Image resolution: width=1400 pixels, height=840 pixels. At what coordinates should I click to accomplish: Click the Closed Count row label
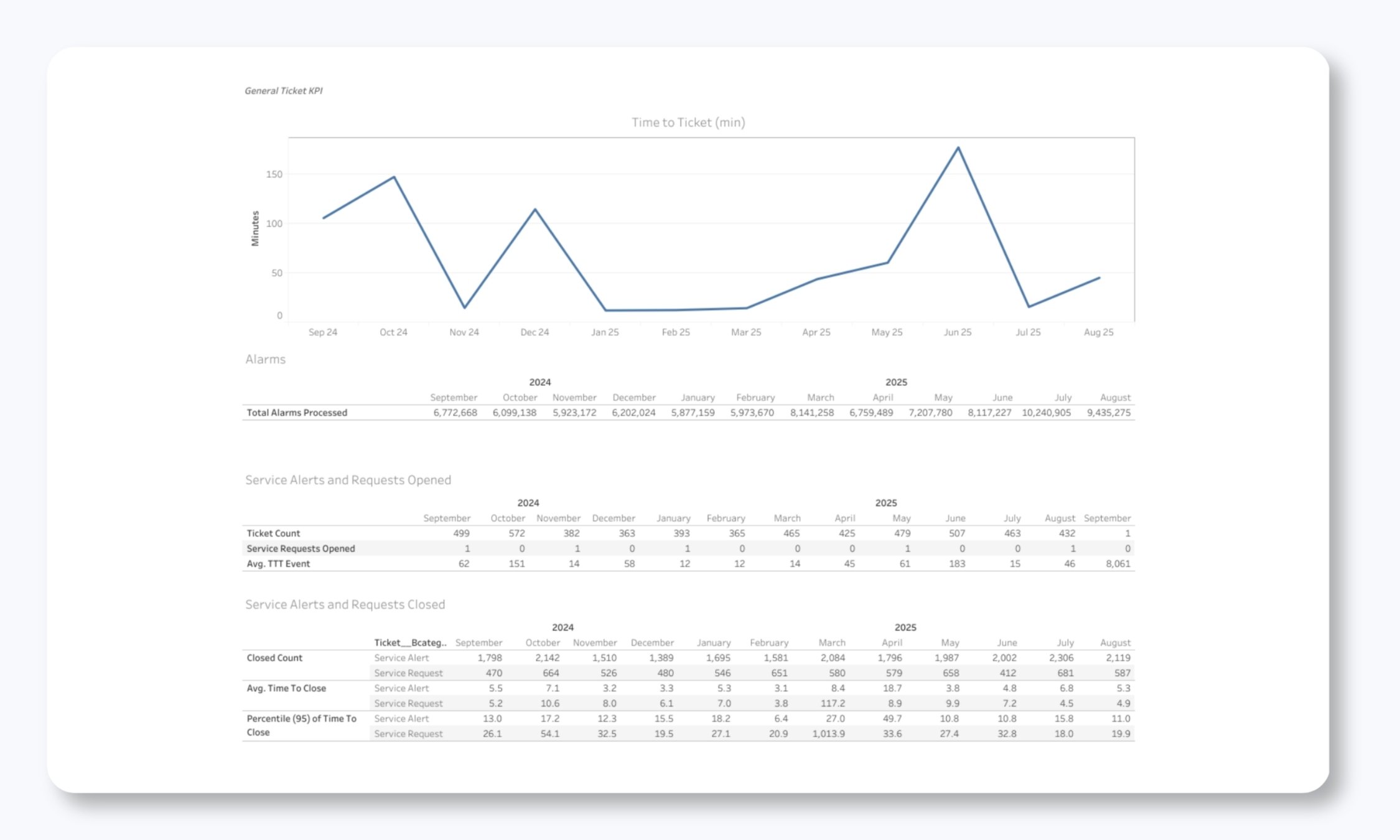pyautogui.click(x=274, y=658)
